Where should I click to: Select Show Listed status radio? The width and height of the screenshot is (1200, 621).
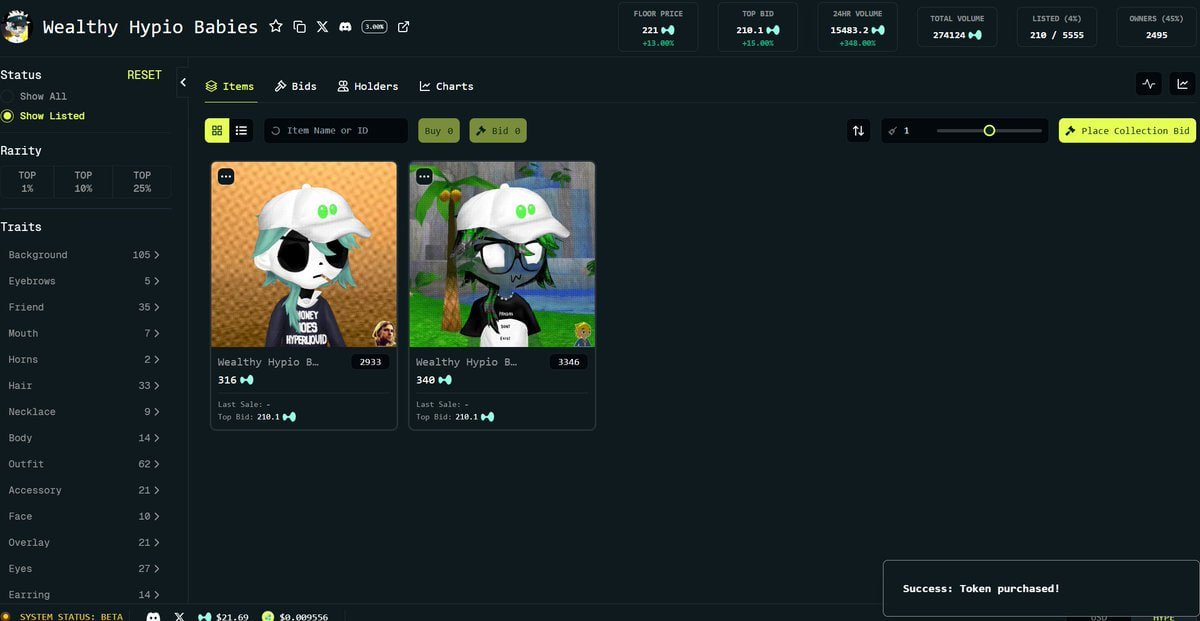(x=7, y=116)
